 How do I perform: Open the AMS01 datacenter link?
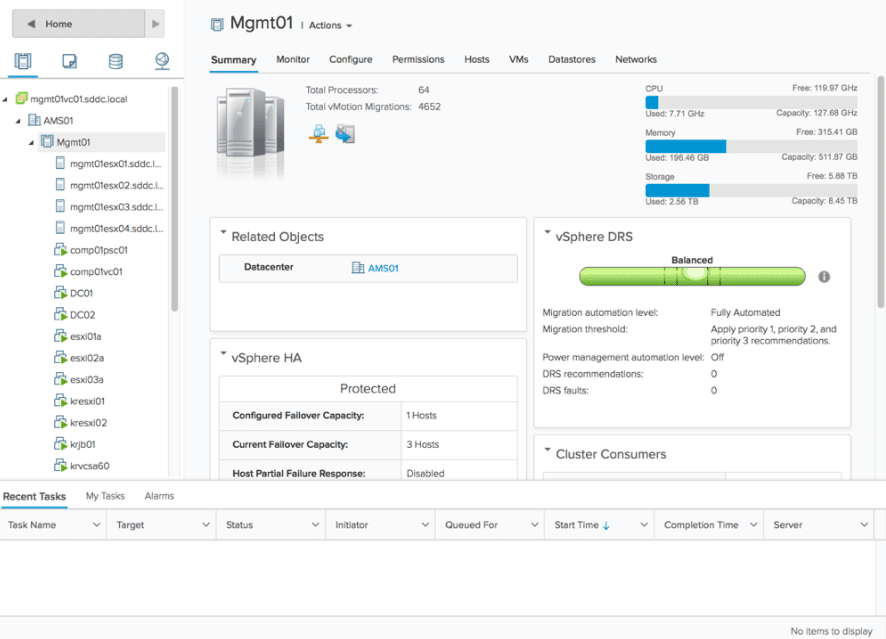click(383, 268)
